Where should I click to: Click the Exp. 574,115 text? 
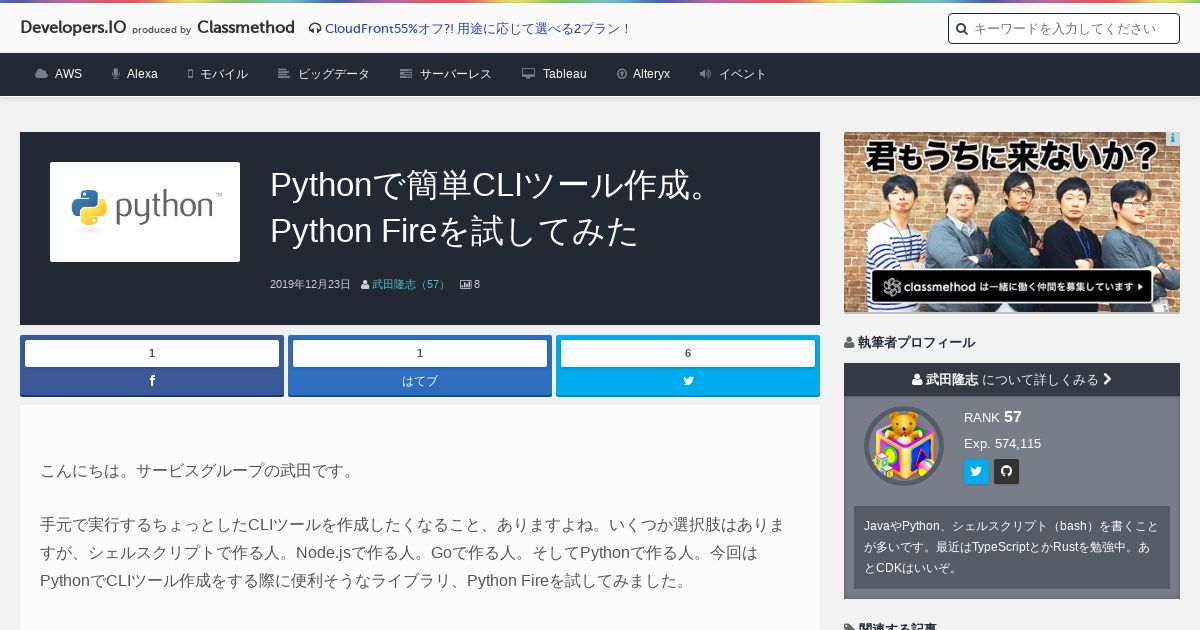coord(1002,443)
